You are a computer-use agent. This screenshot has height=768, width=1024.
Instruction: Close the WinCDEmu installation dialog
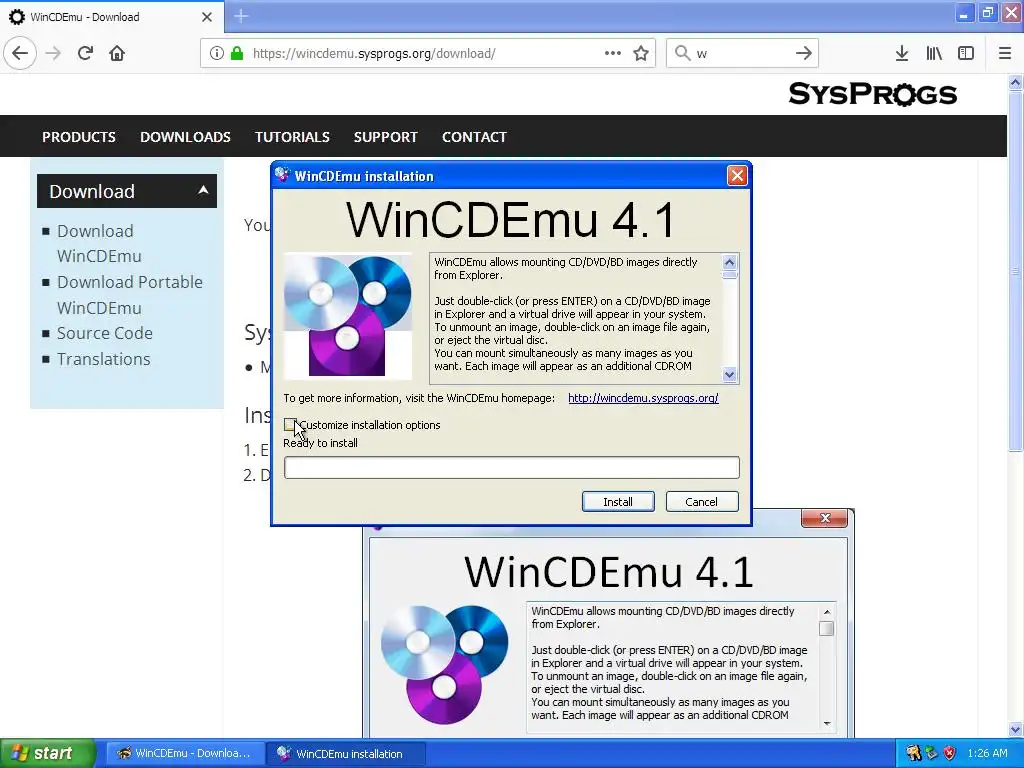click(x=737, y=175)
